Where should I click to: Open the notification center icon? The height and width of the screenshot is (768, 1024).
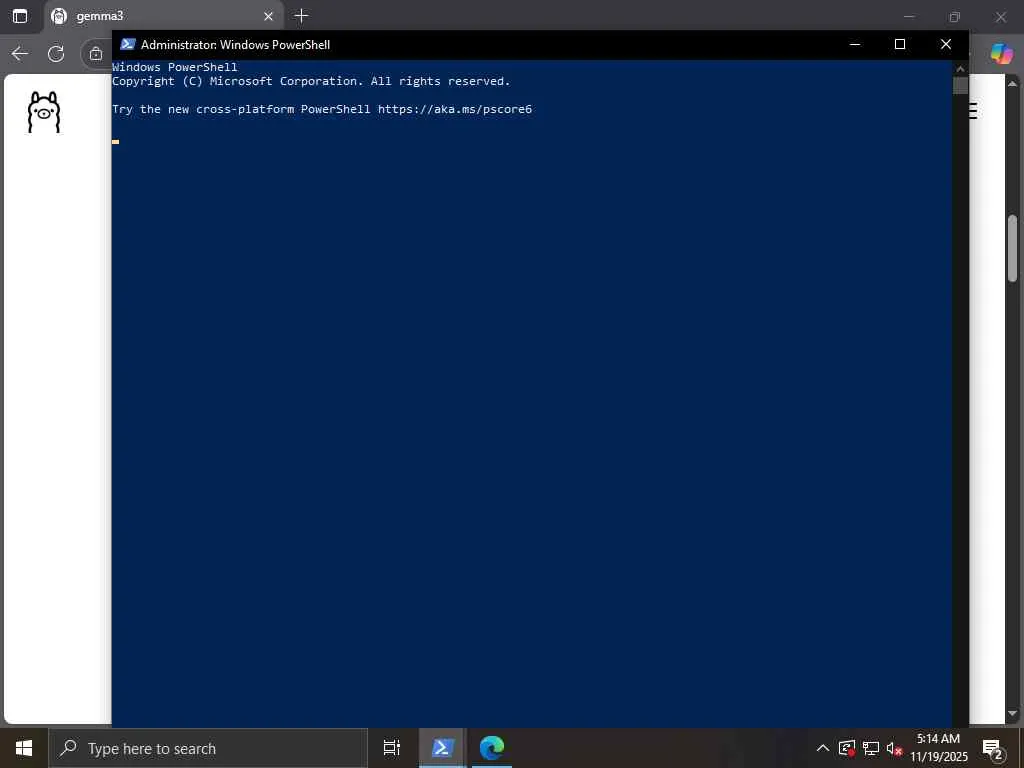pos(993,748)
